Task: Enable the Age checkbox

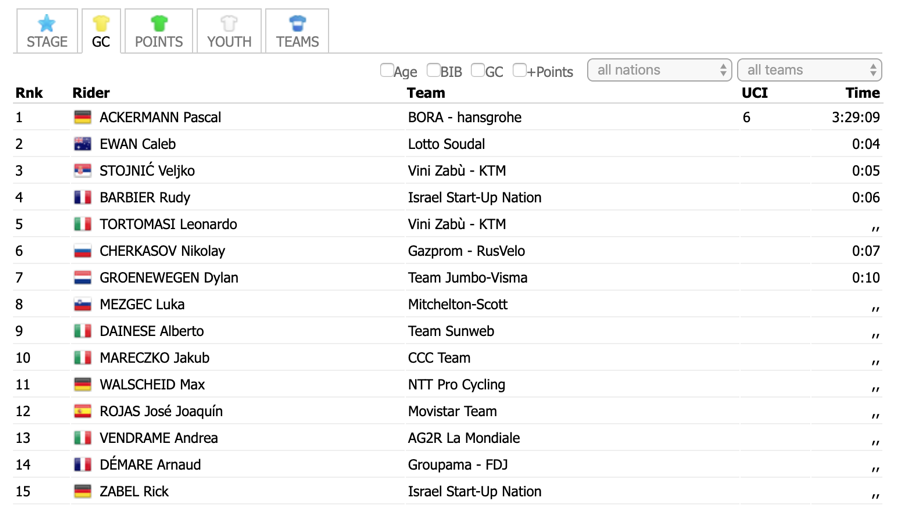Action: click(x=386, y=70)
